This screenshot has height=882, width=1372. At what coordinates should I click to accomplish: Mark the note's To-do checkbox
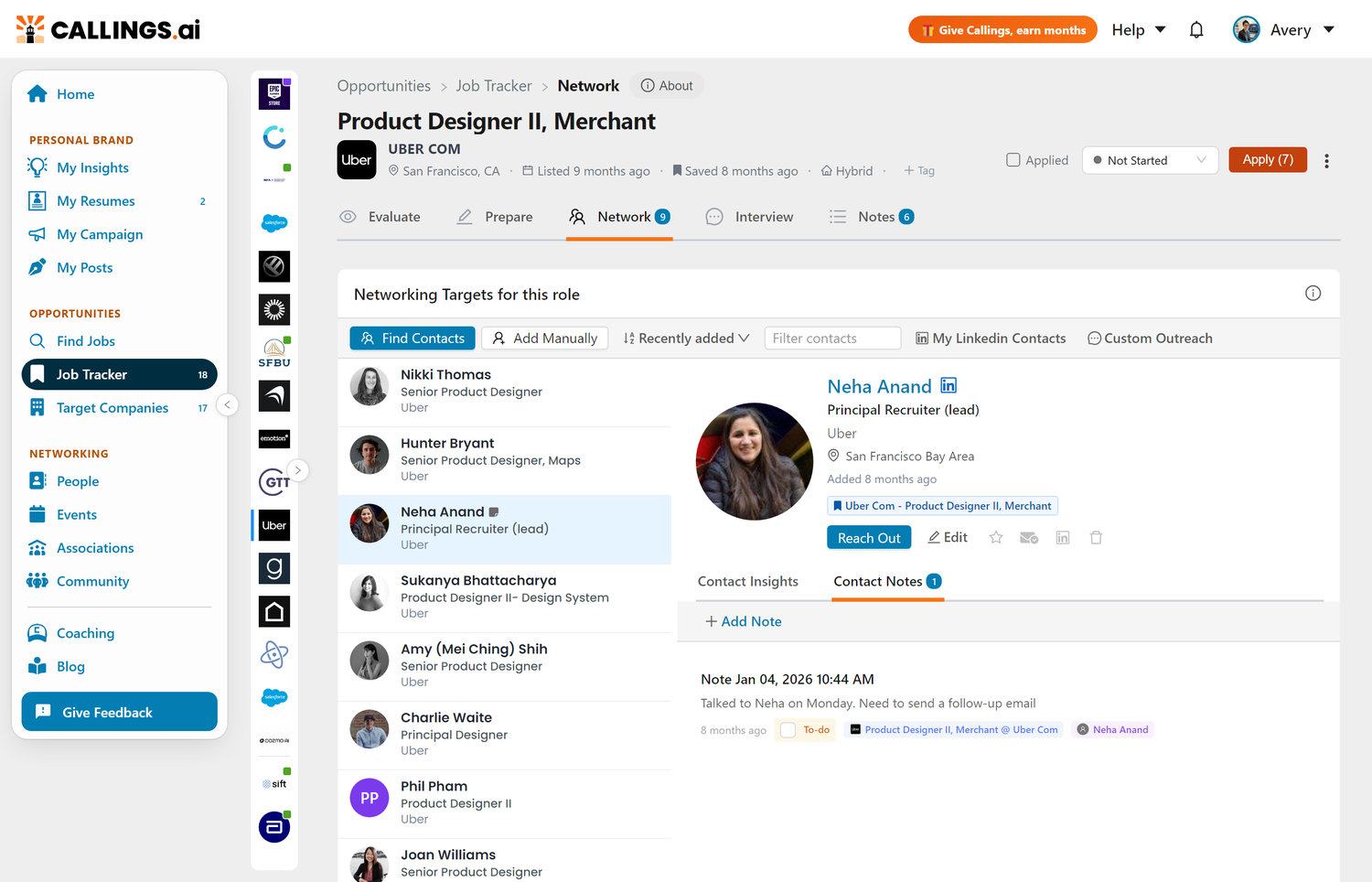coord(788,730)
